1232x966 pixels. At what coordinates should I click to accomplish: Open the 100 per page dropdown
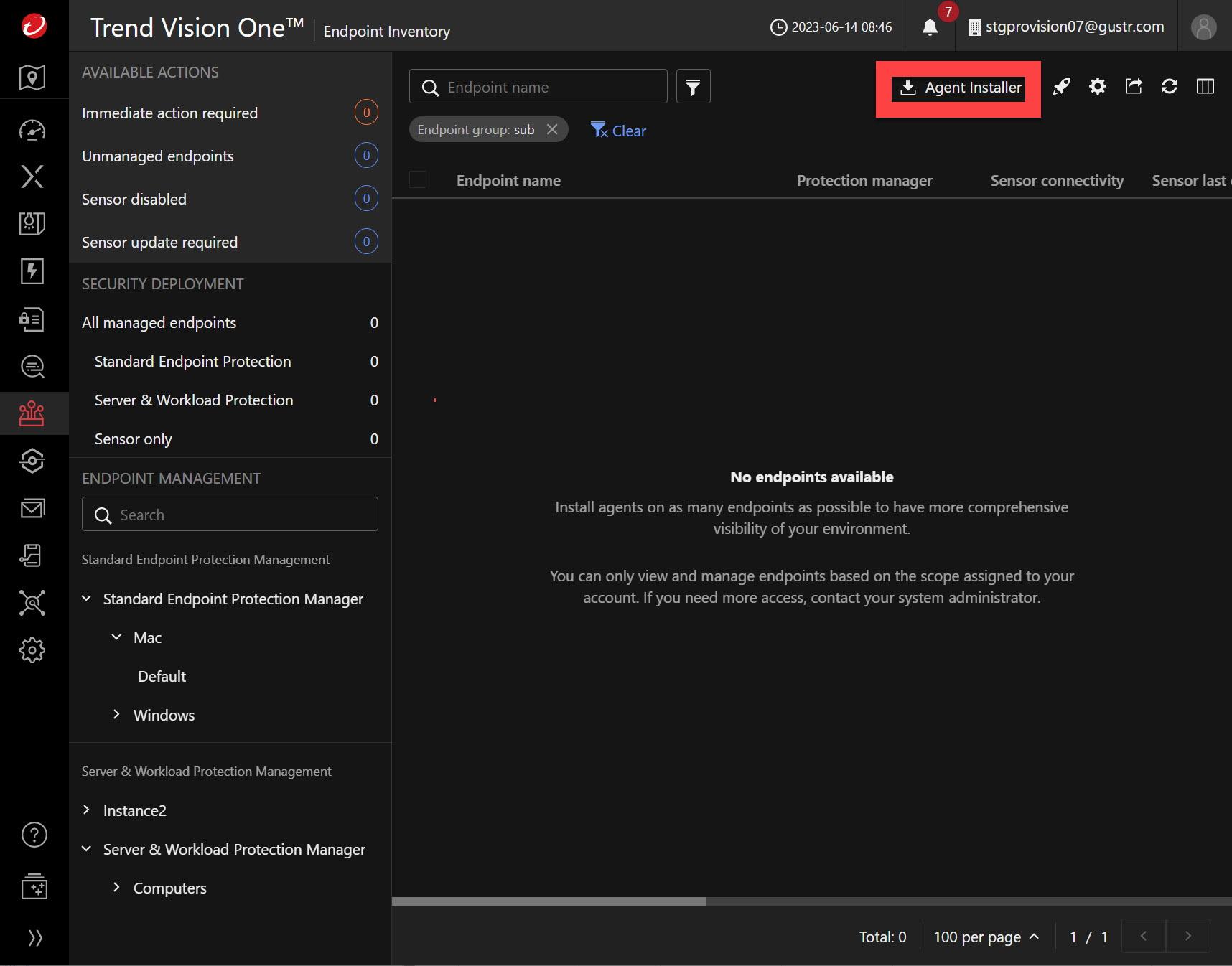click(x=986, y=937)
